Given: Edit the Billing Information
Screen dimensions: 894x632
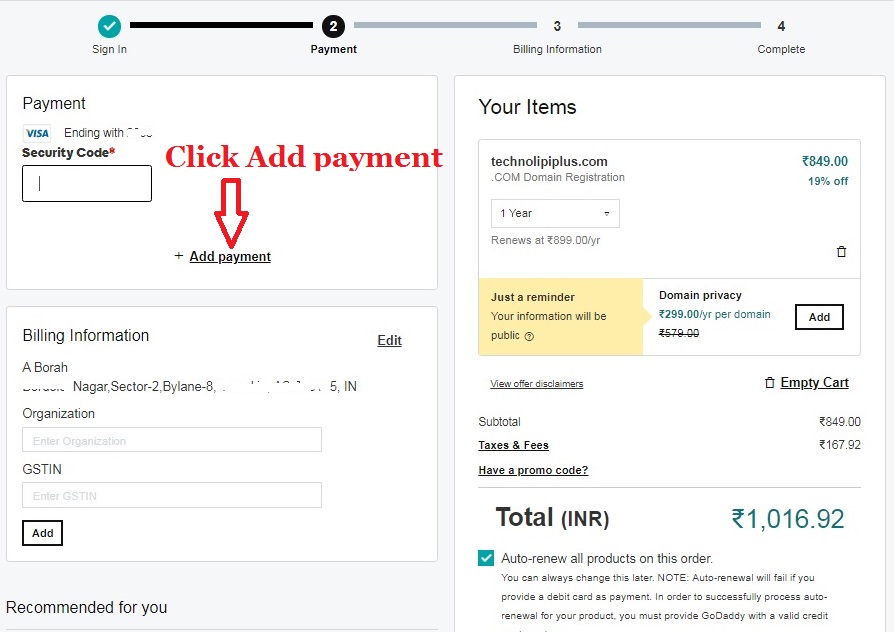Looking at the screenshot, I should [389, 341].
